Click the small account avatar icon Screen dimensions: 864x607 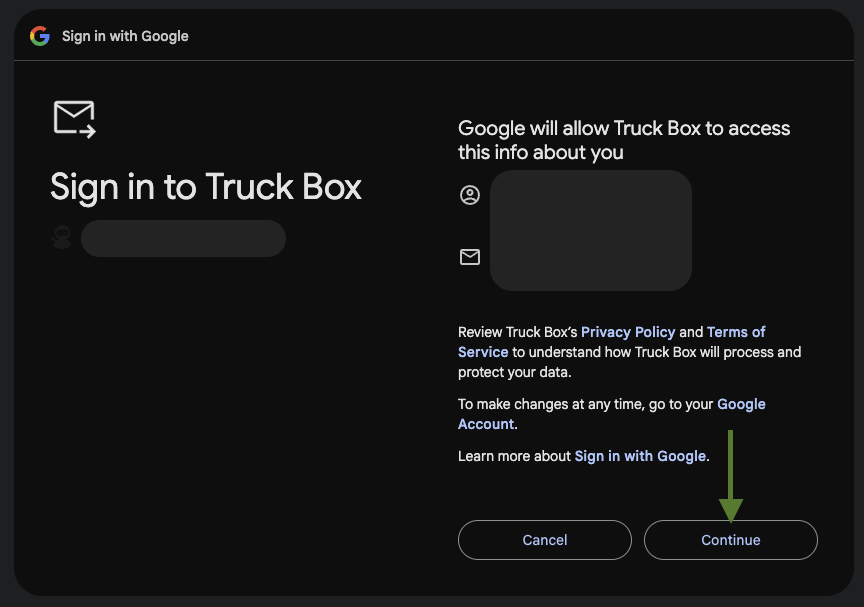click(x=62, y=238)
